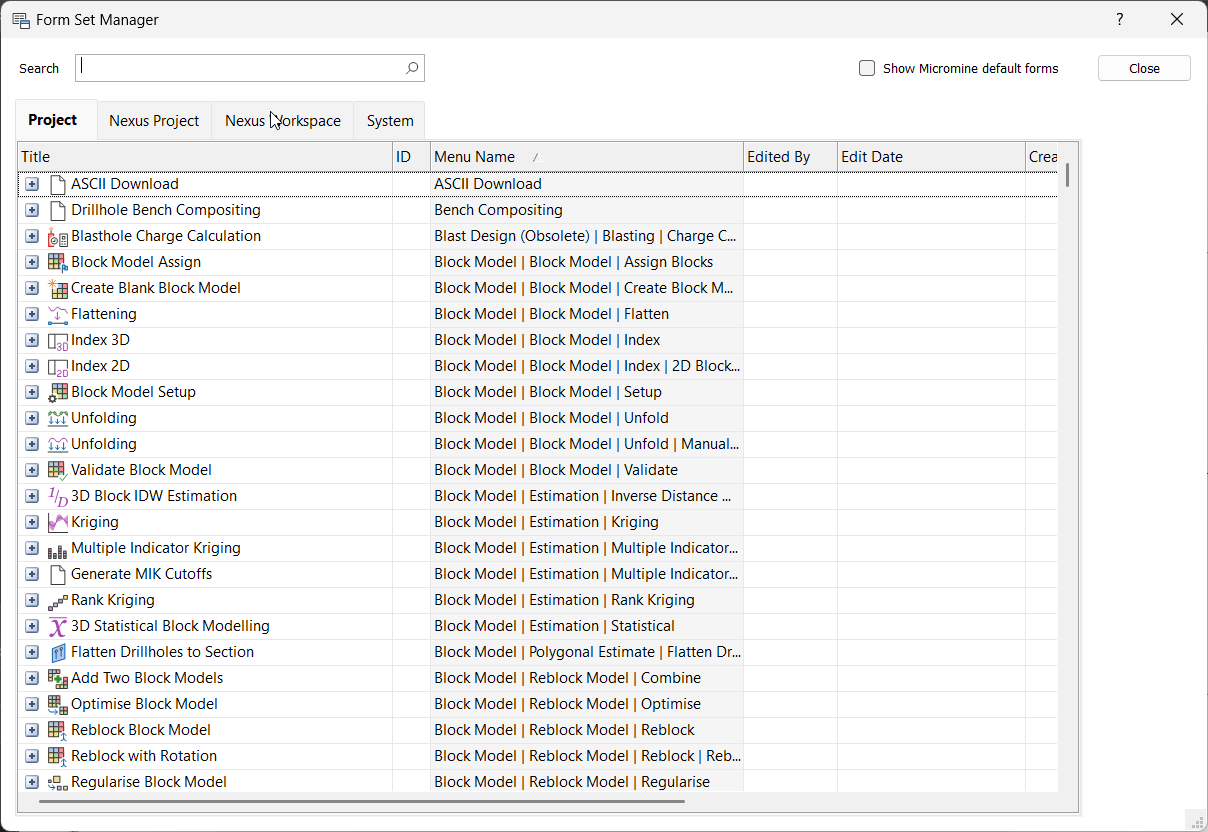The image size is (1208, 832).
Task: Click the Reblock with Rotation icon
Action: click(58, 756)
